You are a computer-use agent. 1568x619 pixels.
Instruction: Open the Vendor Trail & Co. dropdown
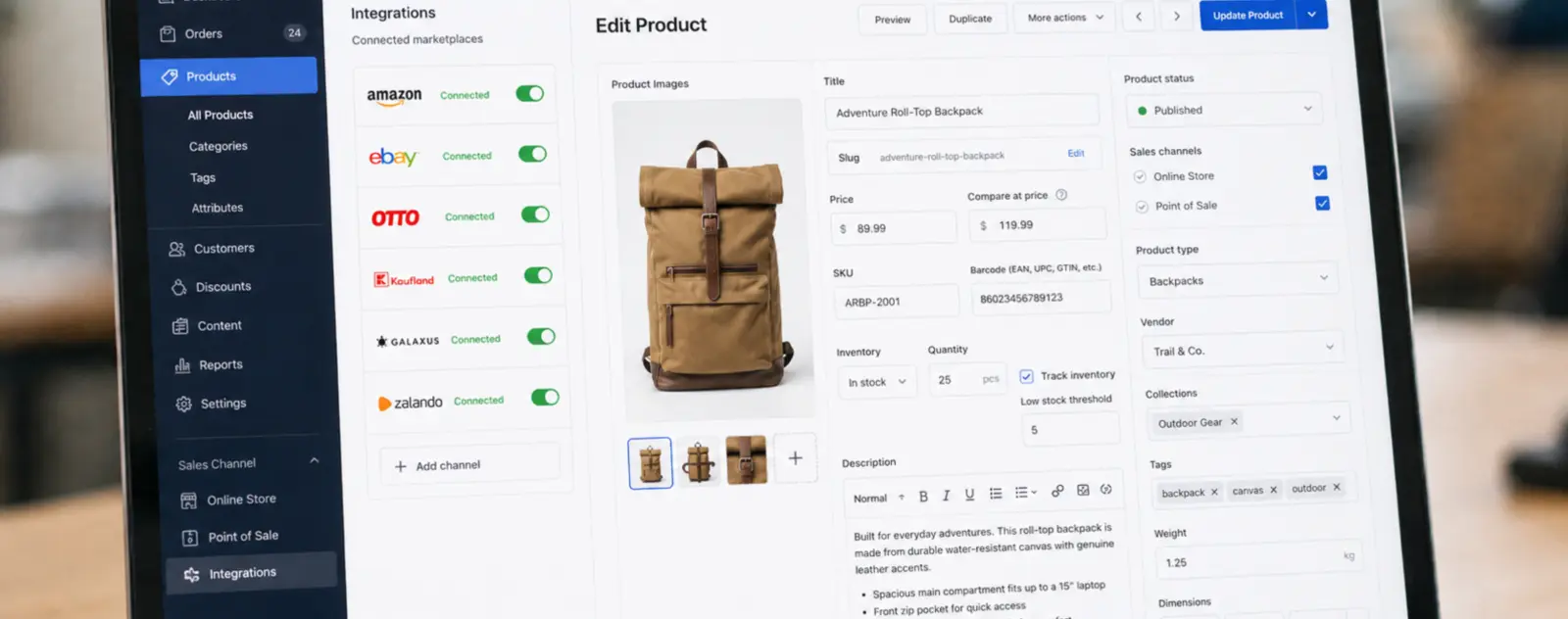[x=1243, y=350]
